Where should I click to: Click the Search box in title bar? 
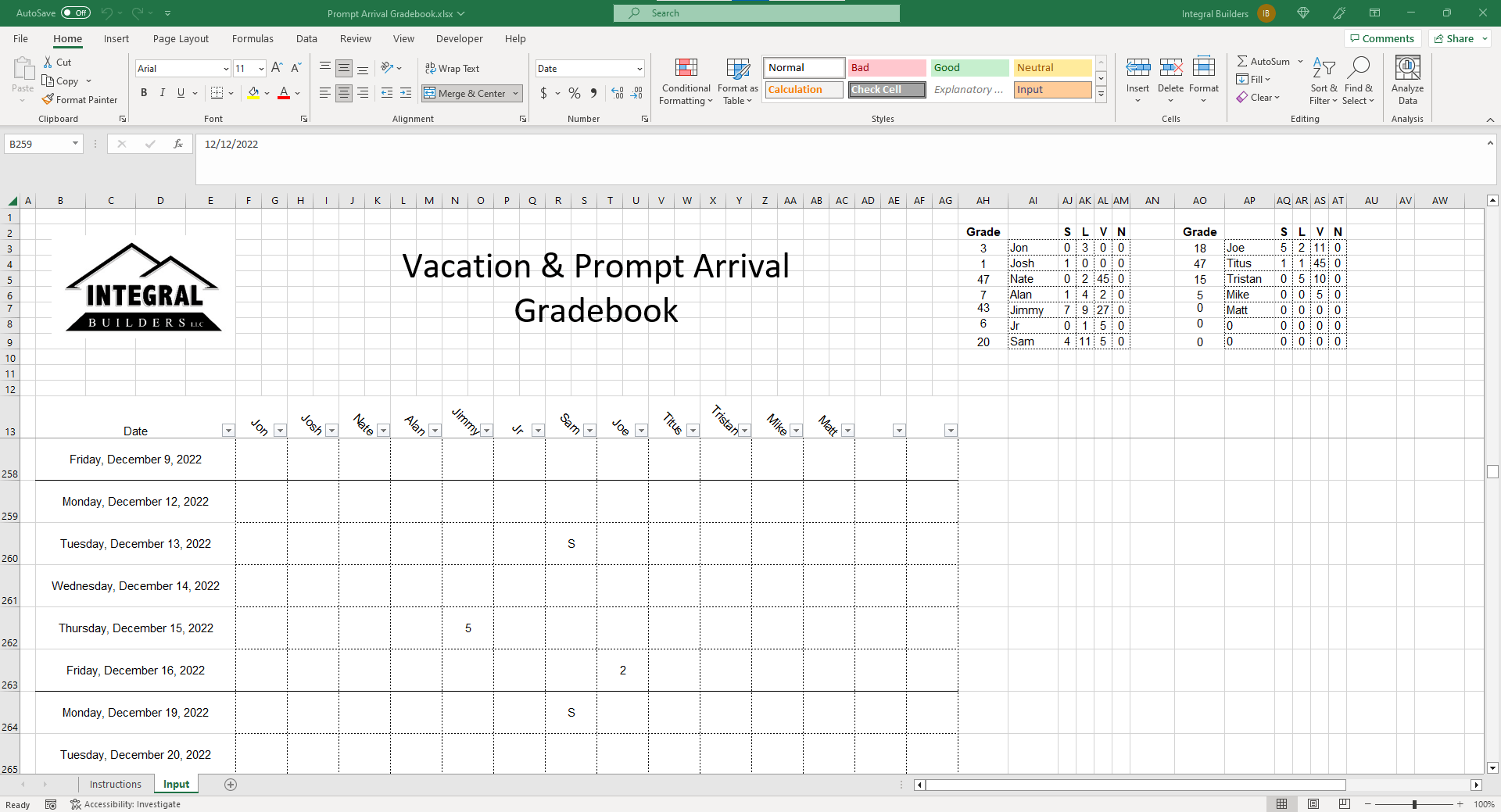757,13
